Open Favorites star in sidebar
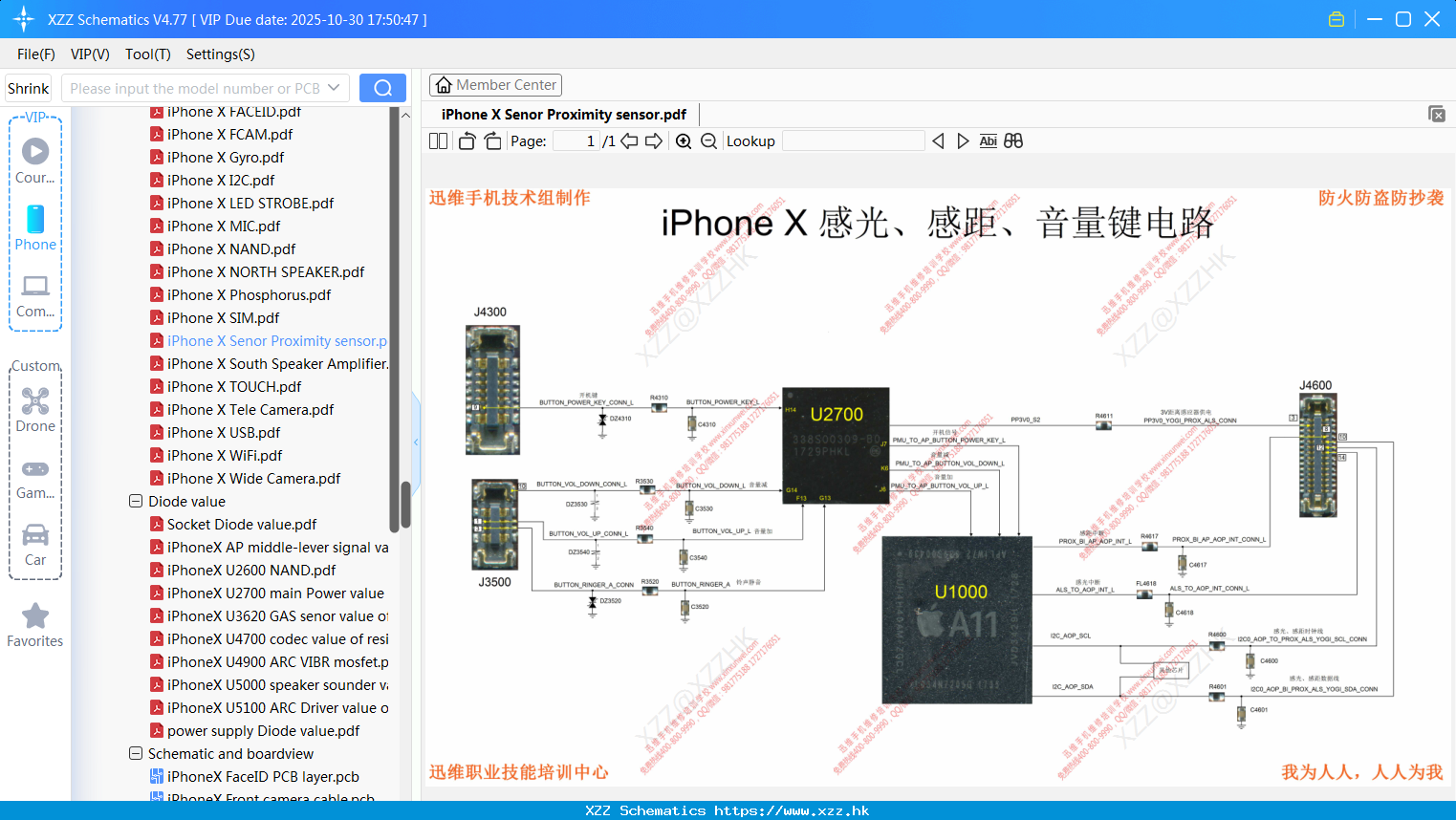This screenshot has height=820, width=1456. pyautogui.click(x=35, y=625)
